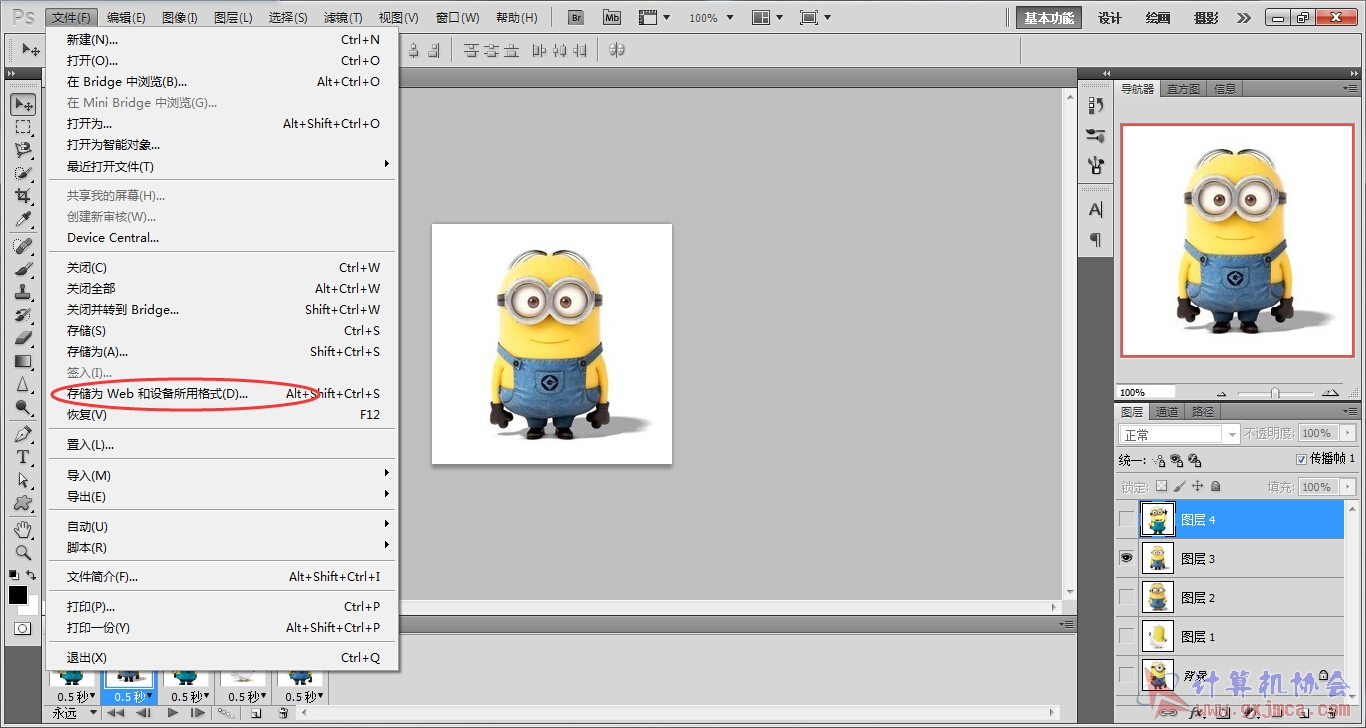Select the Blur tool
This screenshot has width=1366, height=728.
pos(22,384)
